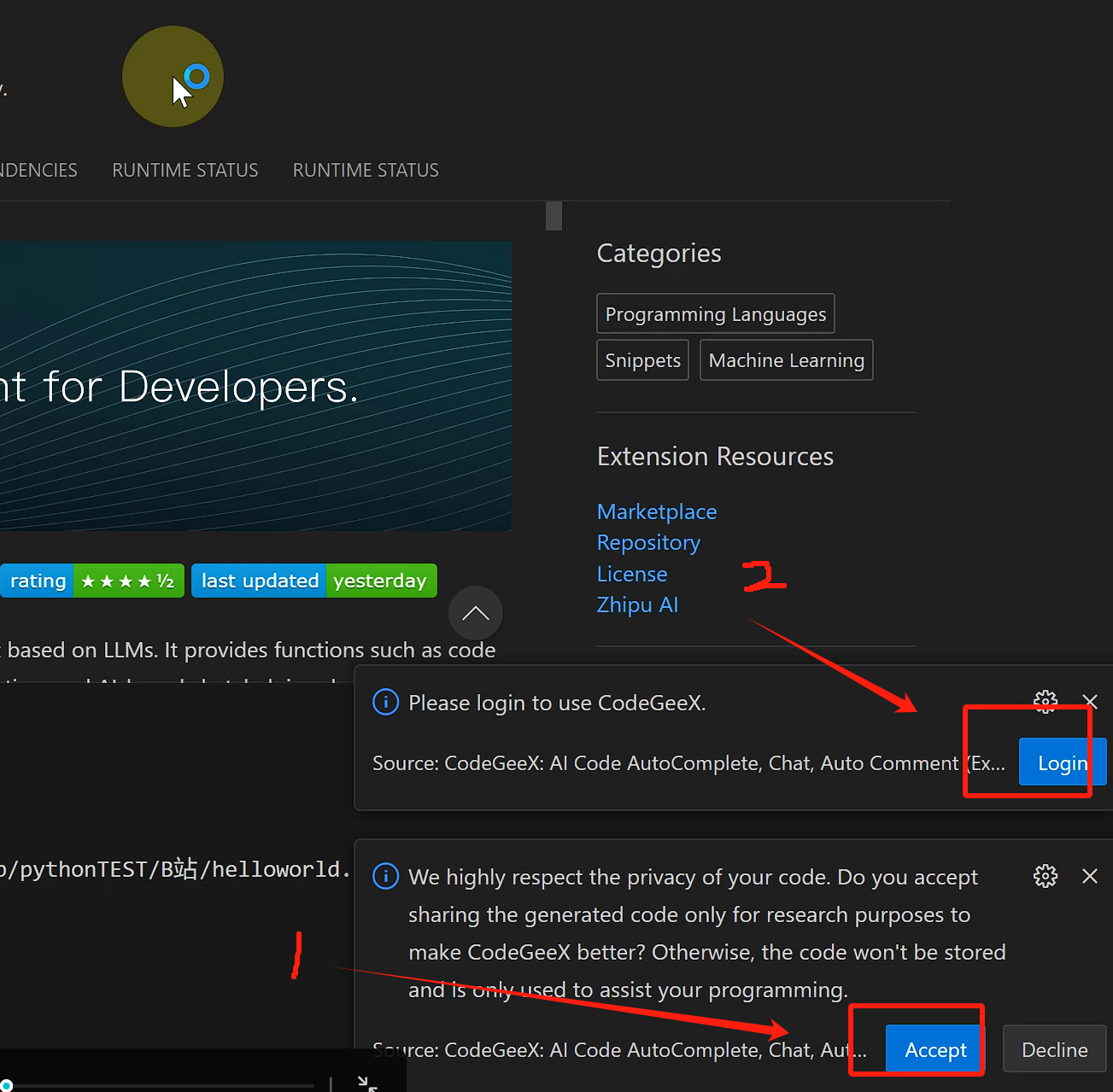Click the helloworld file path text

point(175,869)
